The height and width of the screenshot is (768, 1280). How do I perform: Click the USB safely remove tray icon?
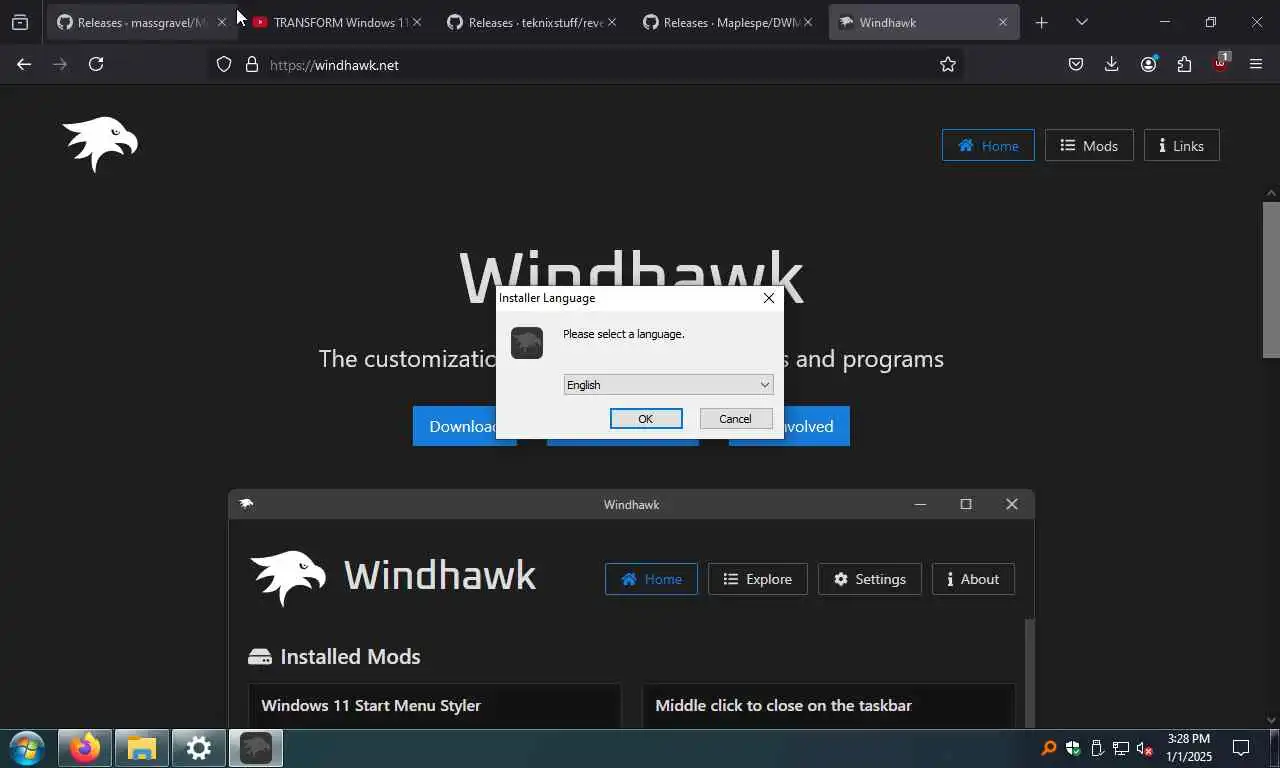point(1097,748)
